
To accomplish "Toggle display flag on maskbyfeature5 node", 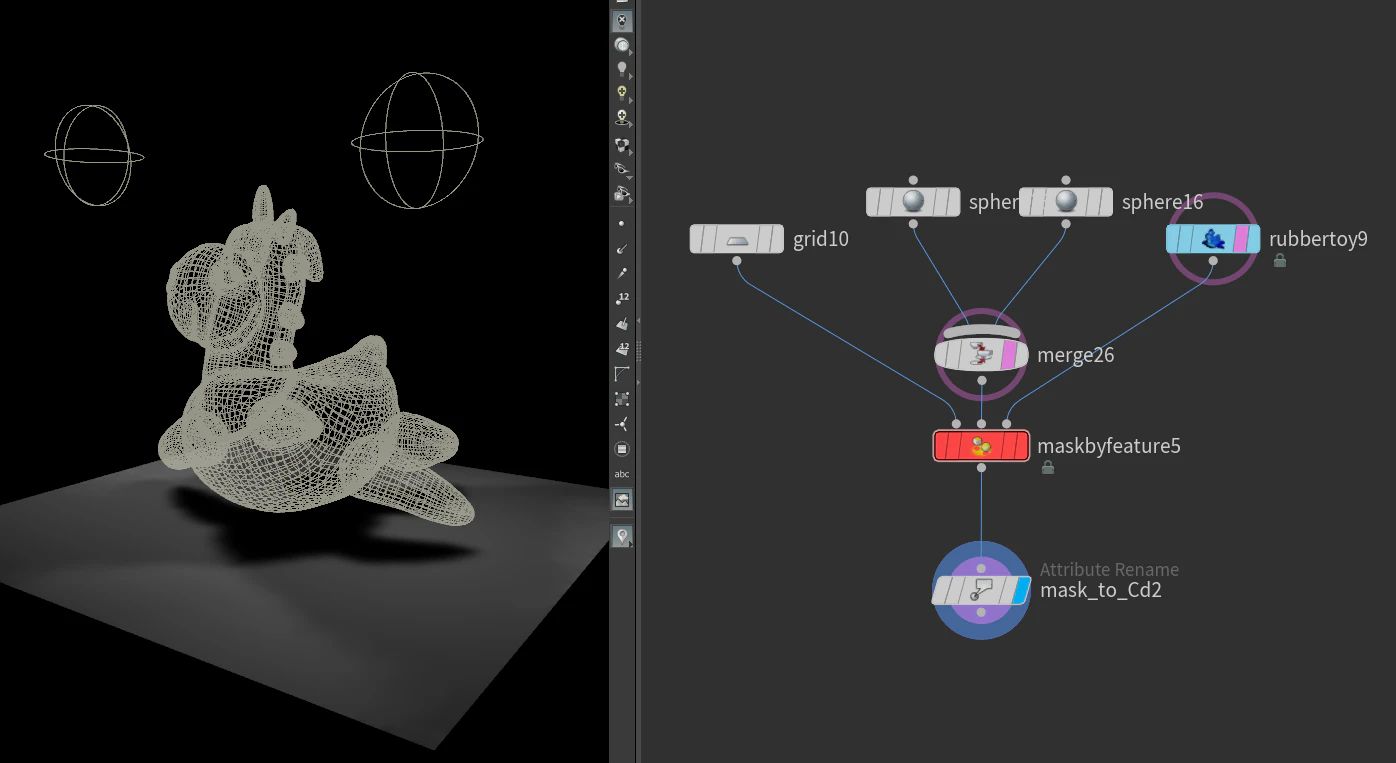I will pyautogui.click(x=1020, y=446).
